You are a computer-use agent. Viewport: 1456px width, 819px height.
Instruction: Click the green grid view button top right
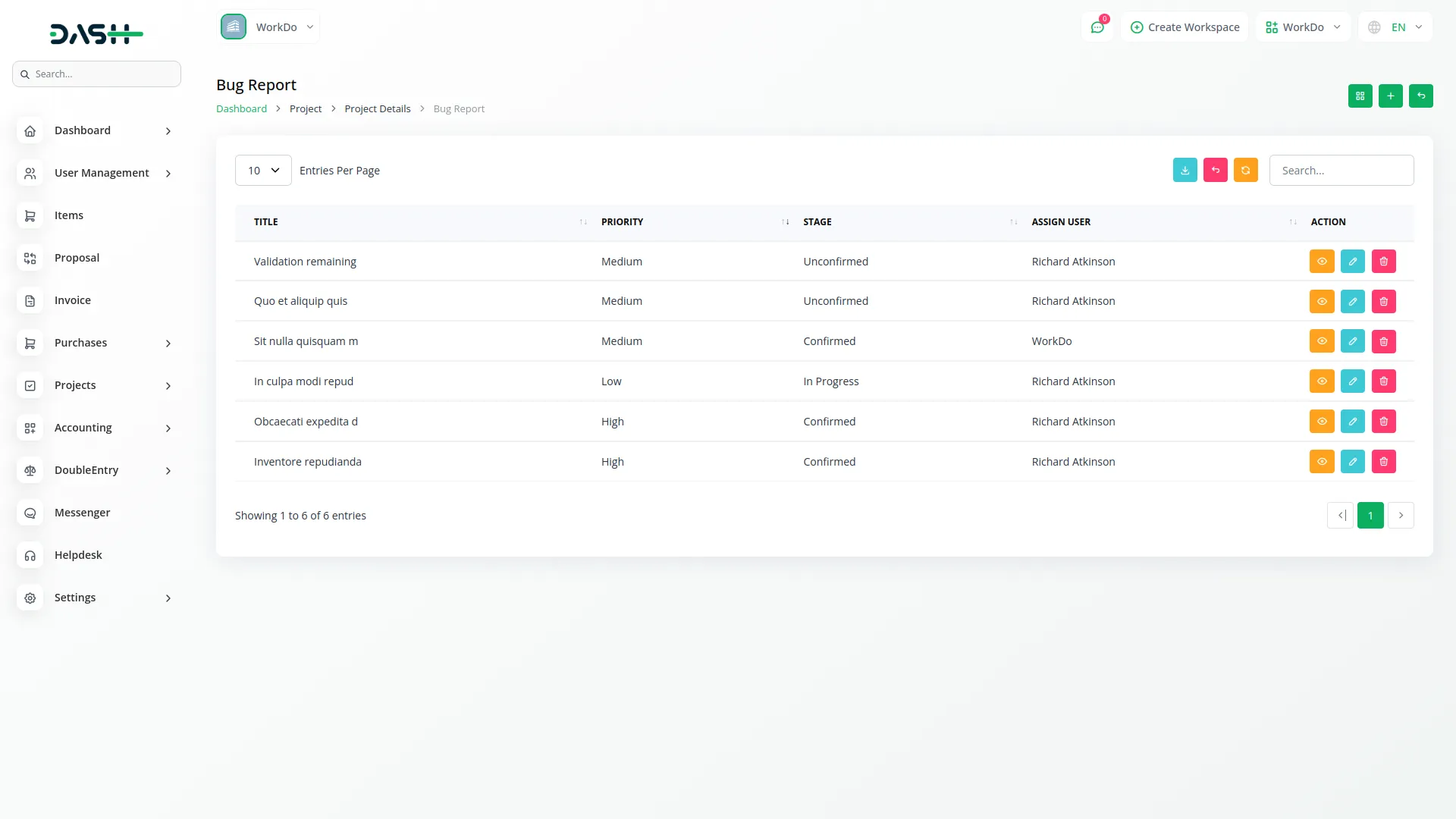[x=1360, y=96]
